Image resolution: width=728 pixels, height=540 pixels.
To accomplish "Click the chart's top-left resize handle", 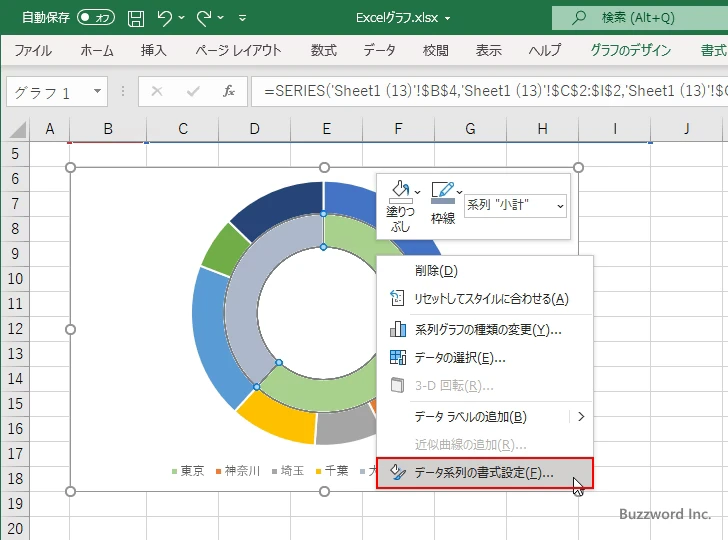I will (x=71, y=168).
